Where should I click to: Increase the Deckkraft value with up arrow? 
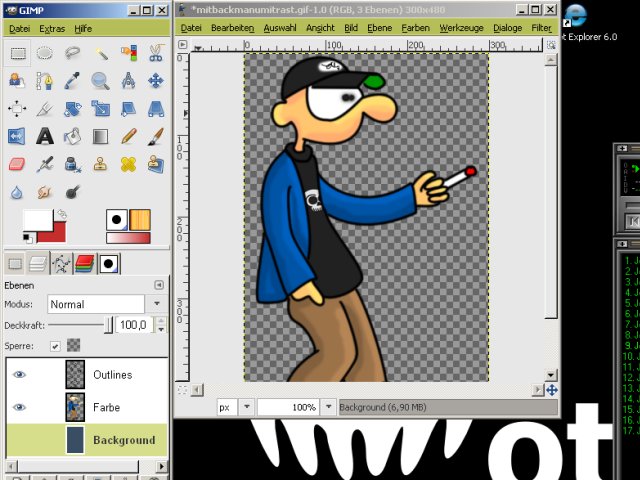coord(161,321)
